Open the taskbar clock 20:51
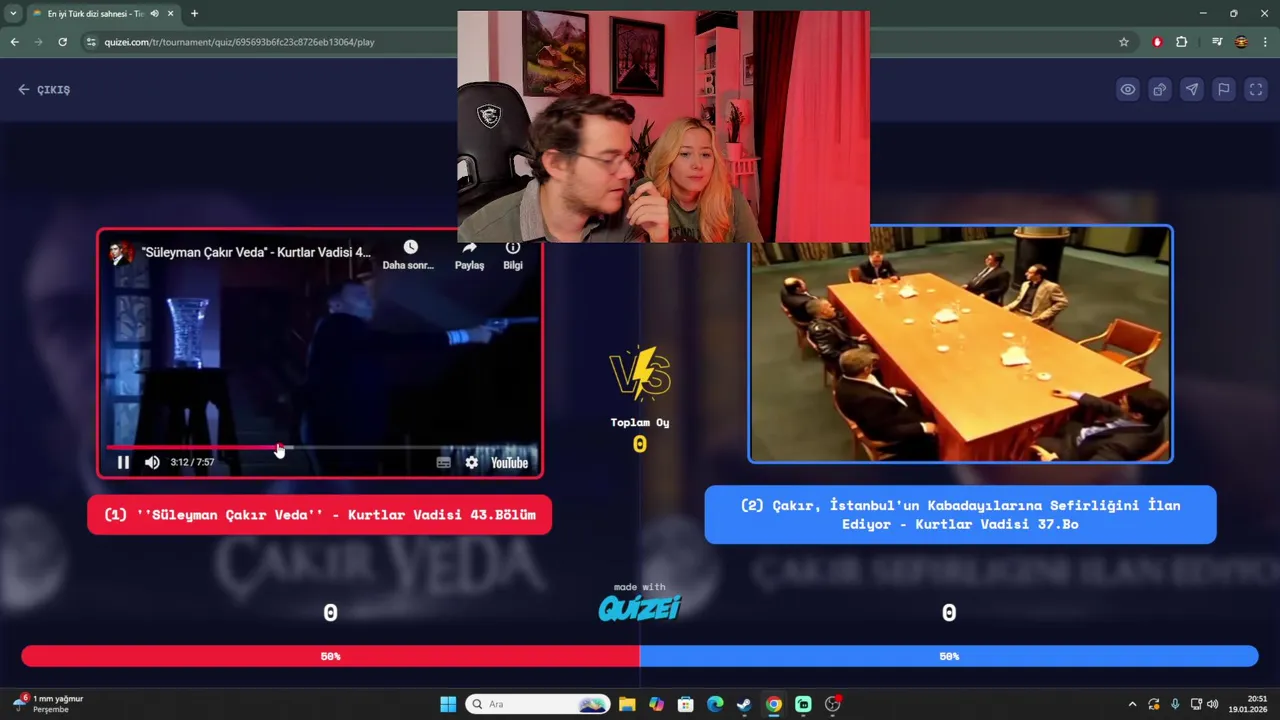Image resolution: width=1280 pixels, height=720 pixels. [1248, 704]
